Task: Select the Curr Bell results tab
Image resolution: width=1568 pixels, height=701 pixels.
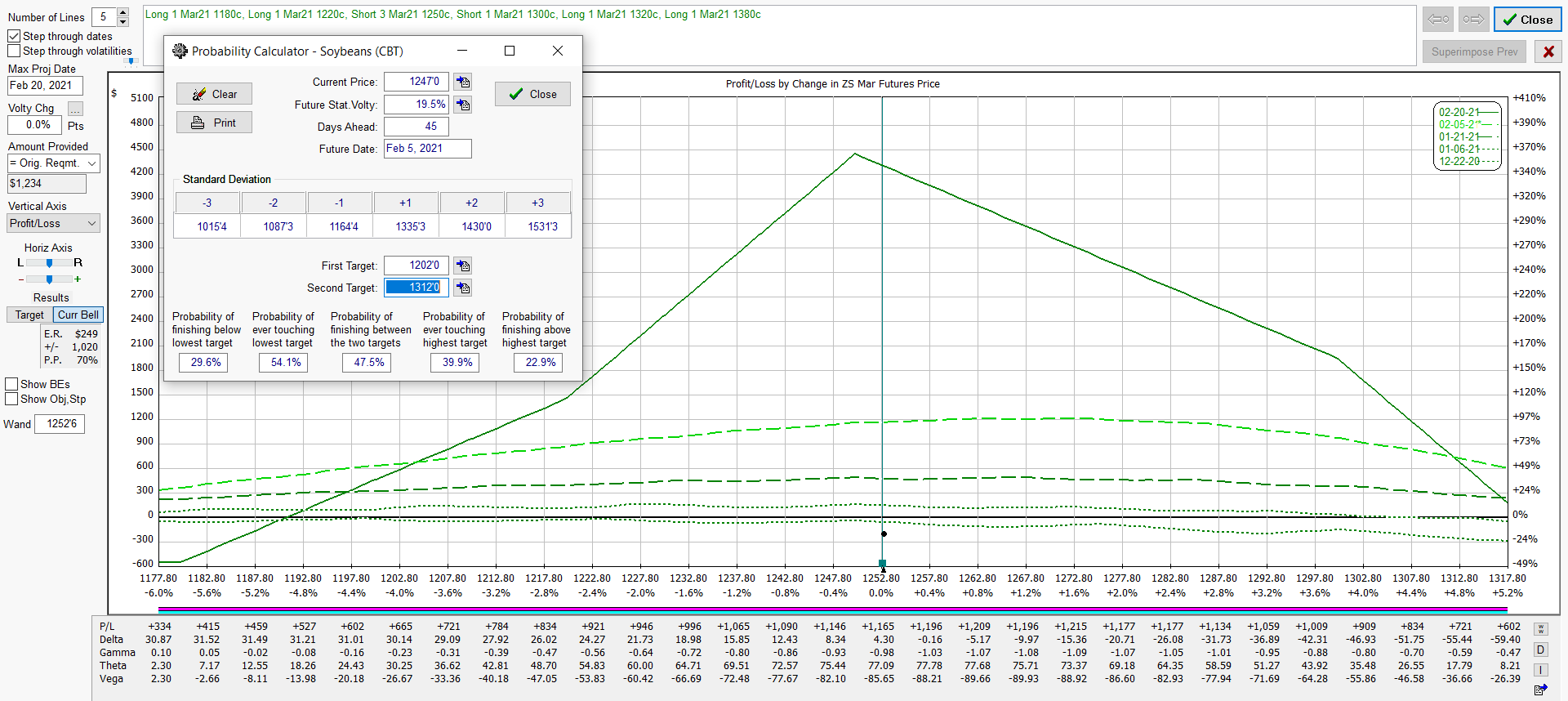Action: [x=78, y=315]
